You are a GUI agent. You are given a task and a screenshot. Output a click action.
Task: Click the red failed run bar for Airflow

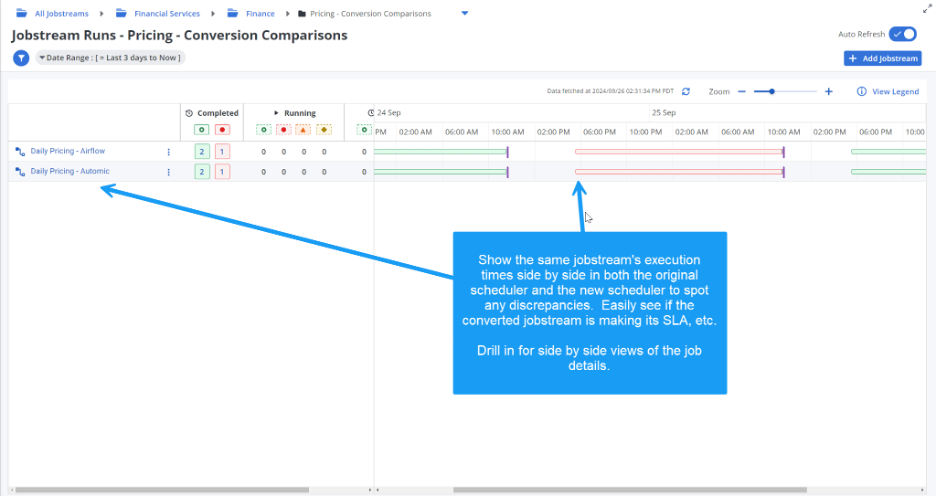pos(678,152)
